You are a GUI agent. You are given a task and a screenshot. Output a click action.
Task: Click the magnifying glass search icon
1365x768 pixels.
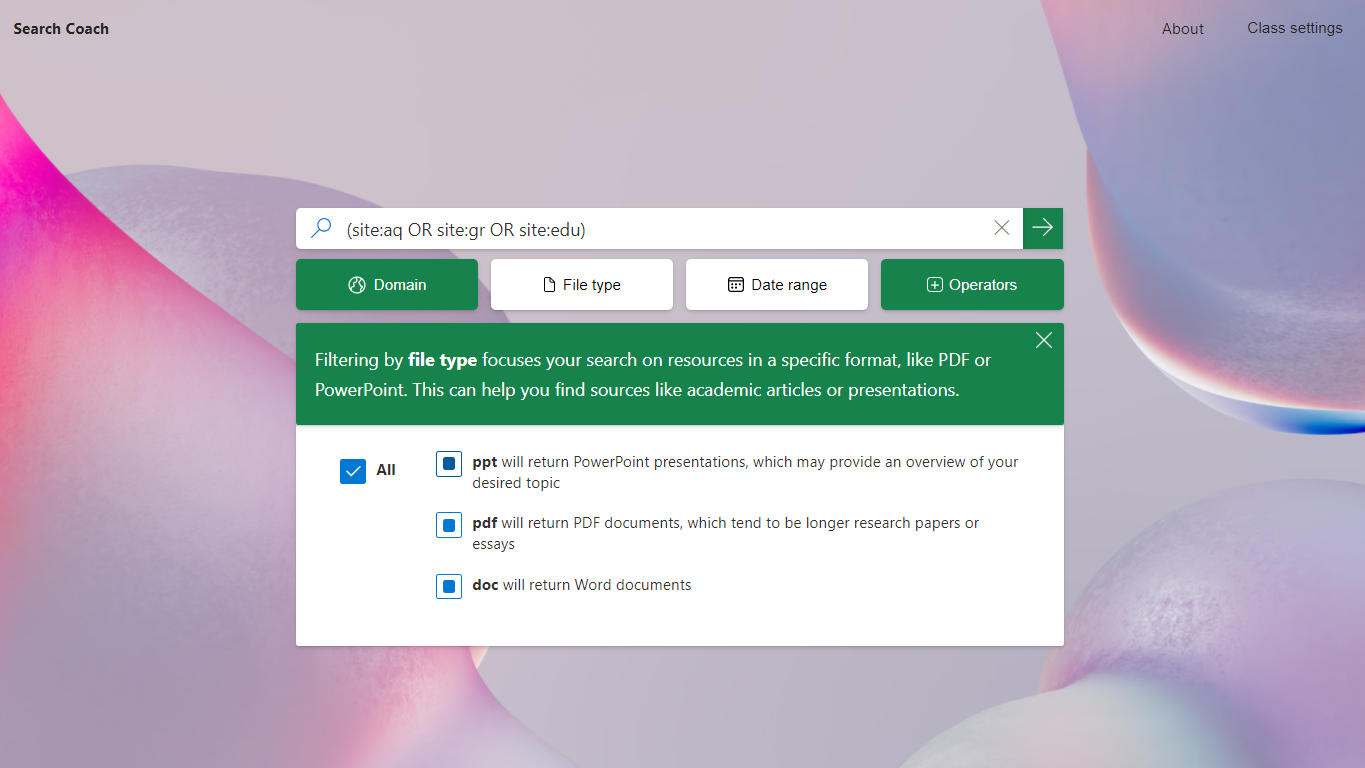321,229
